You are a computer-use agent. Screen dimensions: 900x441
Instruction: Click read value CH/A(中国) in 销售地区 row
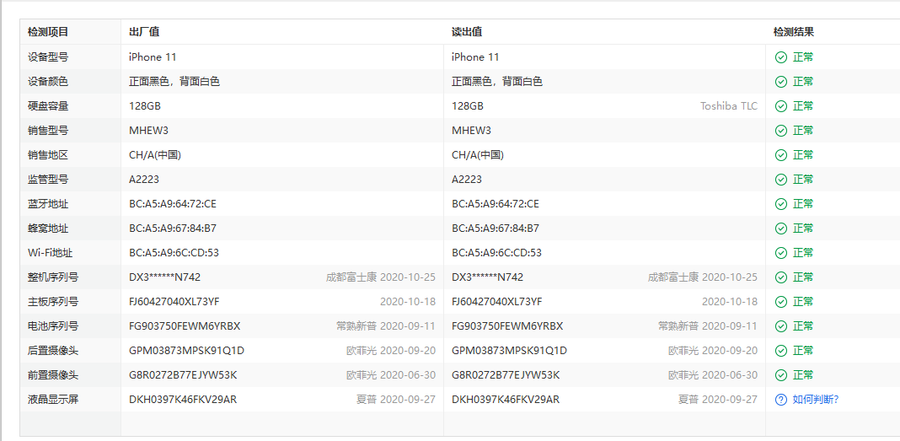(478, 155)
